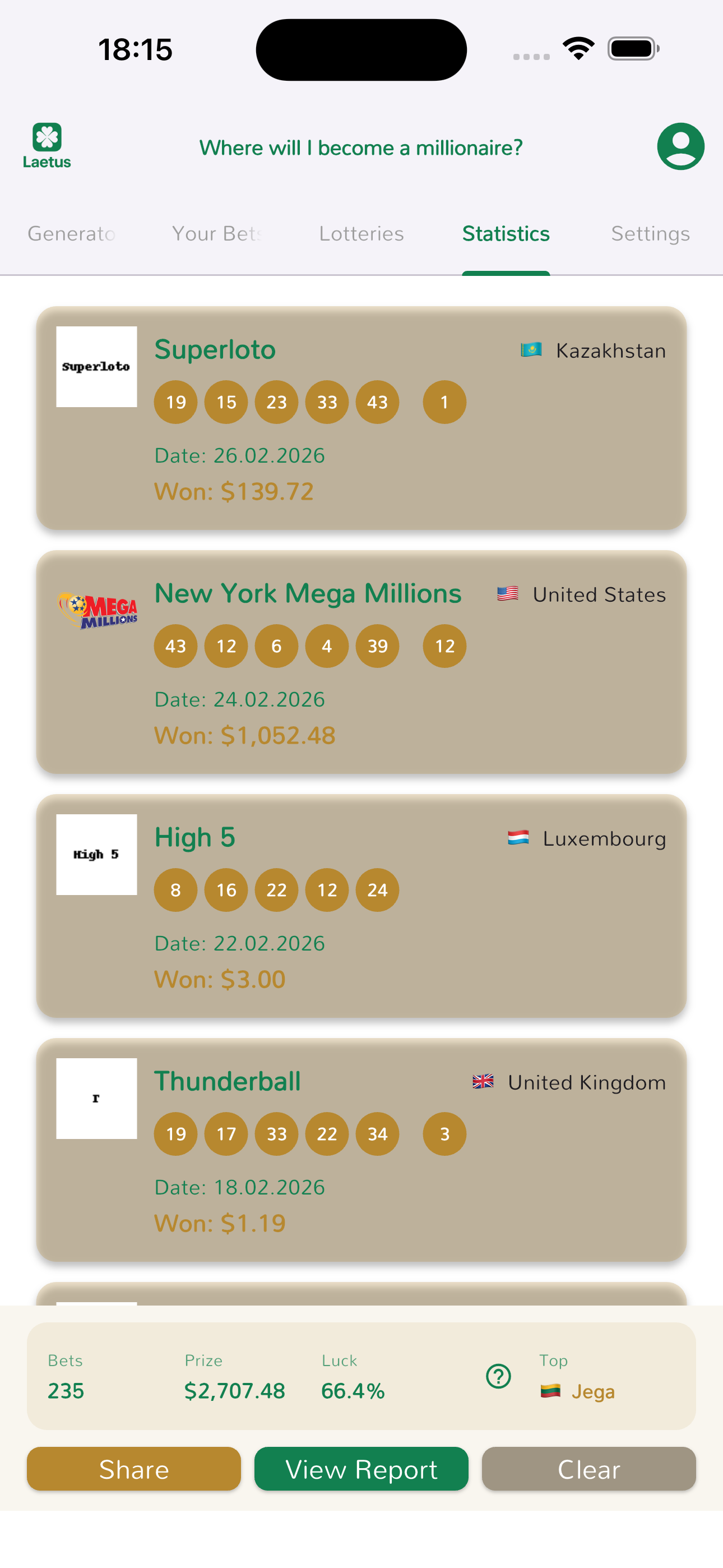The height and width of the screenshot is (1568, 723).
Task: Open the top lottery Jega link
Action: [593, 1391]
